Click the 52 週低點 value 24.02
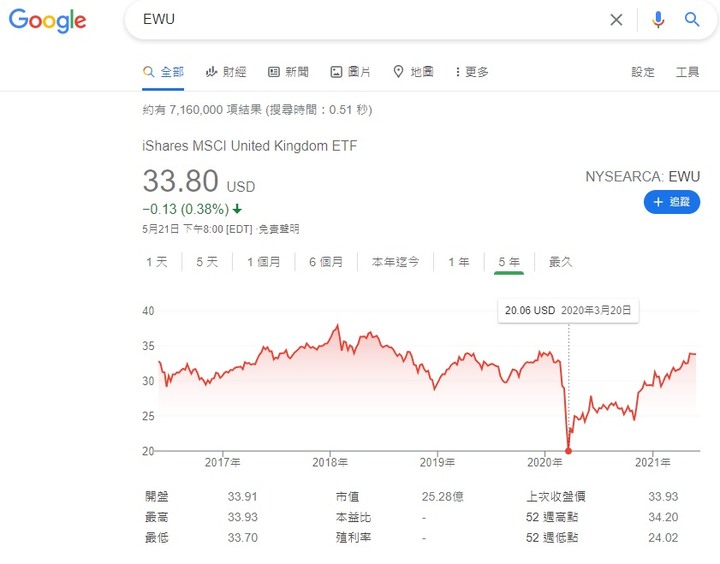Screen dimensions: 720x564 pos(663,537)
